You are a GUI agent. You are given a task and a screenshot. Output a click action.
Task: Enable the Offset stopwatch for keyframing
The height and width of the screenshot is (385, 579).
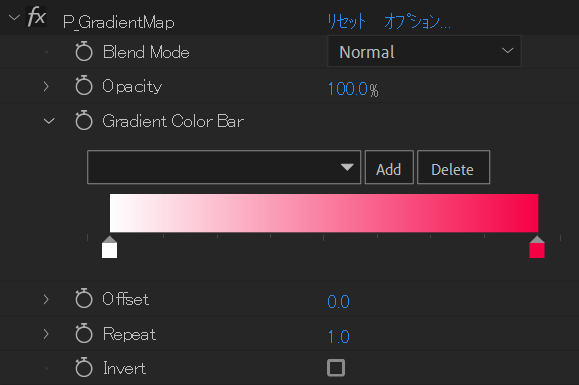click(x=84, y=298)
